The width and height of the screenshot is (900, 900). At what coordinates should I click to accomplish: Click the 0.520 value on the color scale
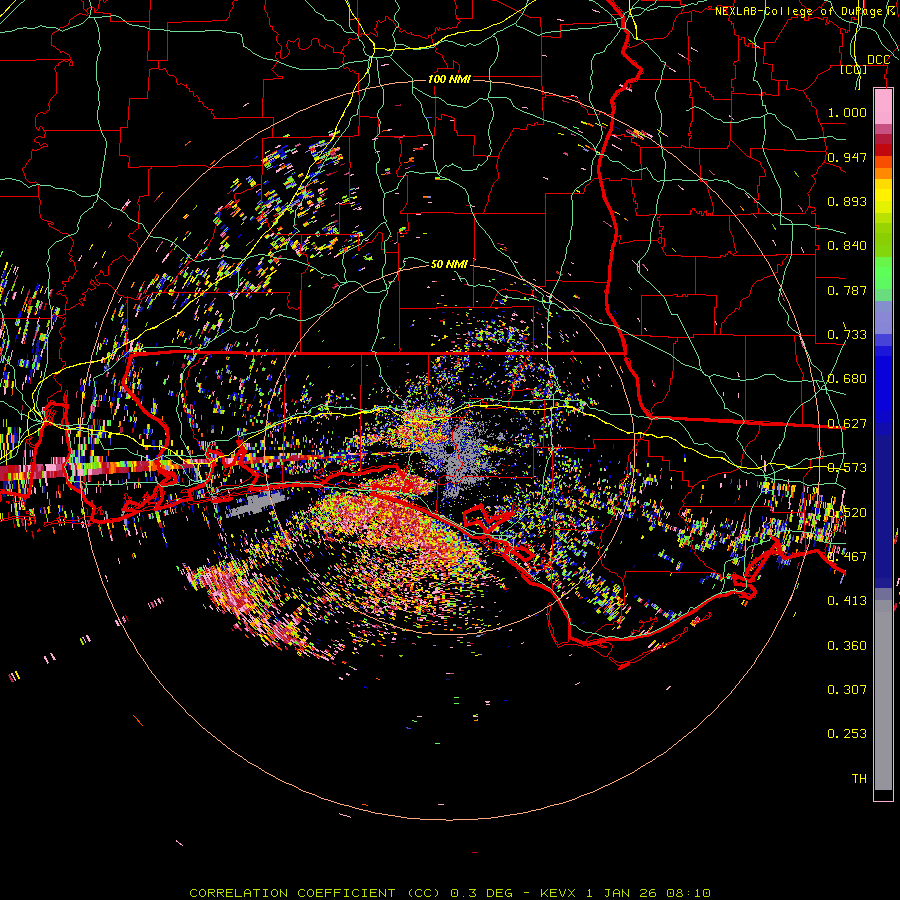pyautogui.click(x=847, y=513)
